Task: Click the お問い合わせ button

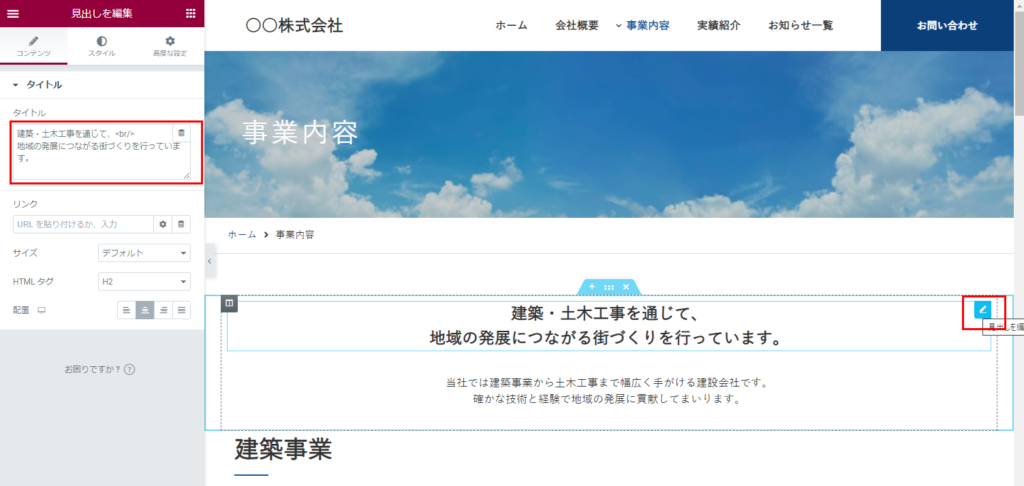Action: 946,25
